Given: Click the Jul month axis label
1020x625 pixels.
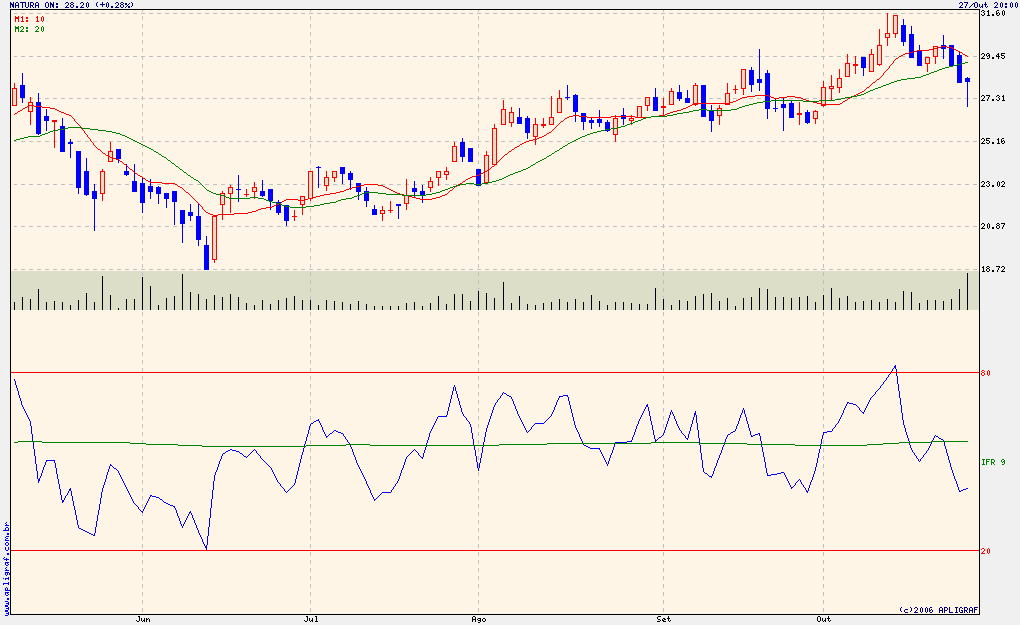Looking at the screenshot, I should point(311,619).
